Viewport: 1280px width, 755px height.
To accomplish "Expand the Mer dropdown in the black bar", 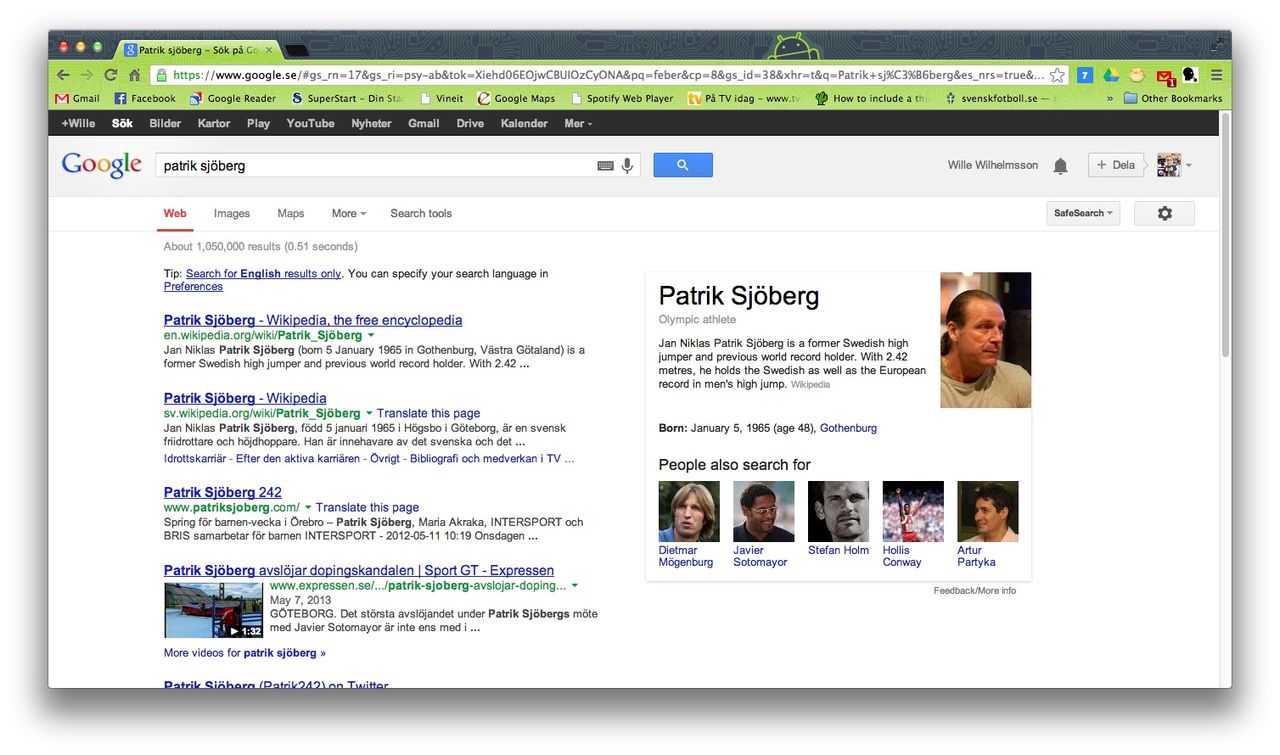I will point(578,123).
